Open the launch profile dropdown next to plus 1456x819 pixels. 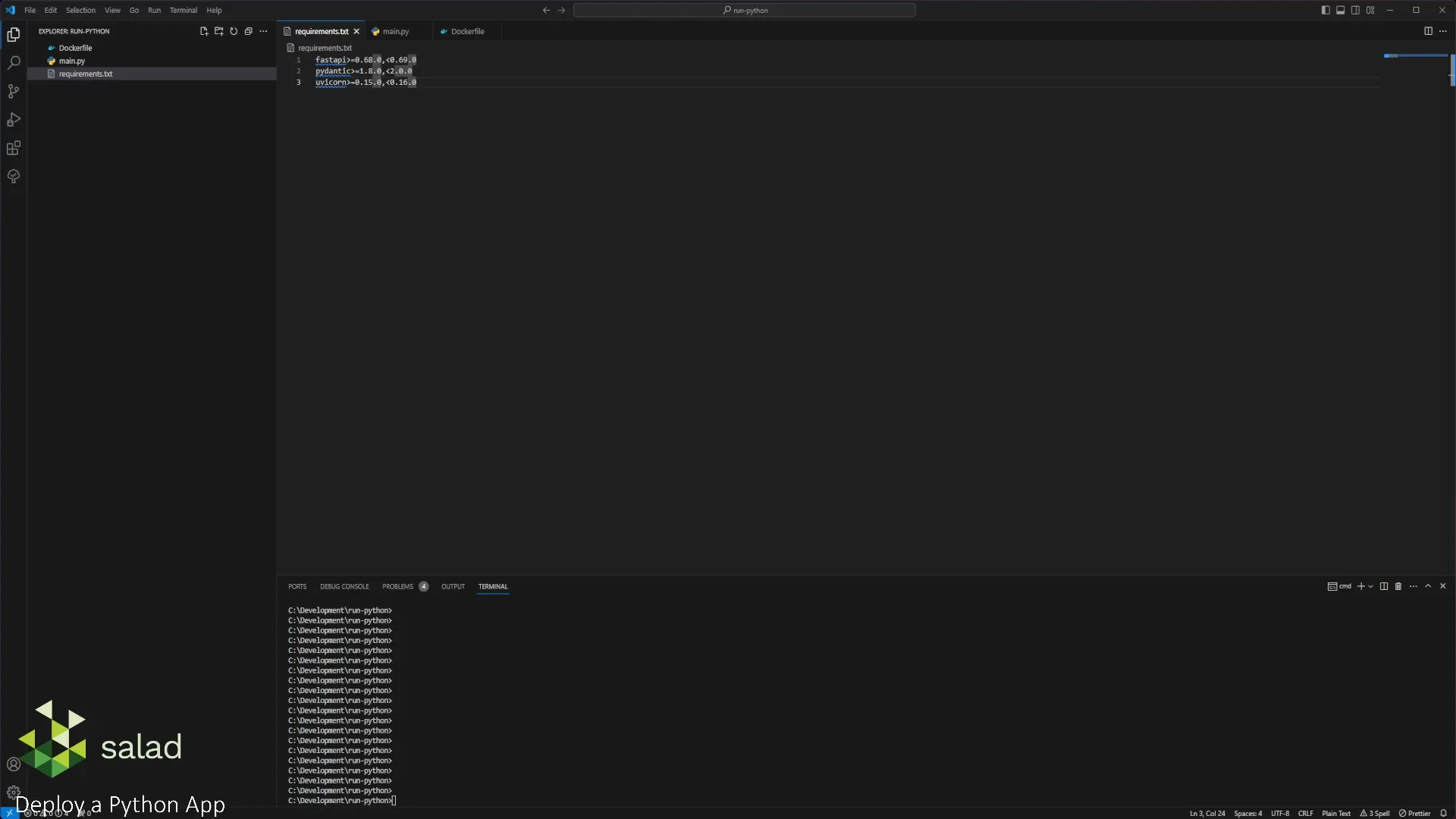point(1370,586)
